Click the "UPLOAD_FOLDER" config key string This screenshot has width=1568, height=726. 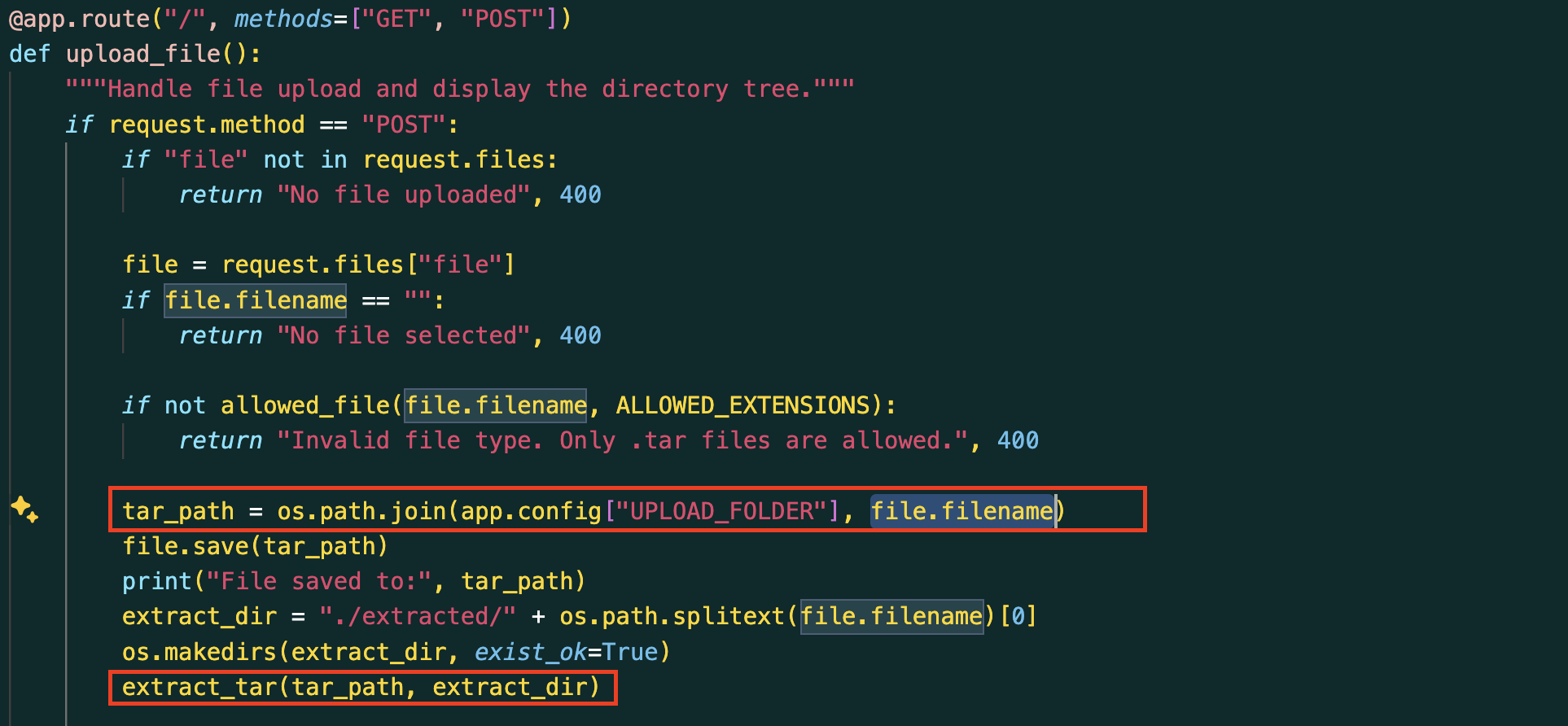(721, 511)
